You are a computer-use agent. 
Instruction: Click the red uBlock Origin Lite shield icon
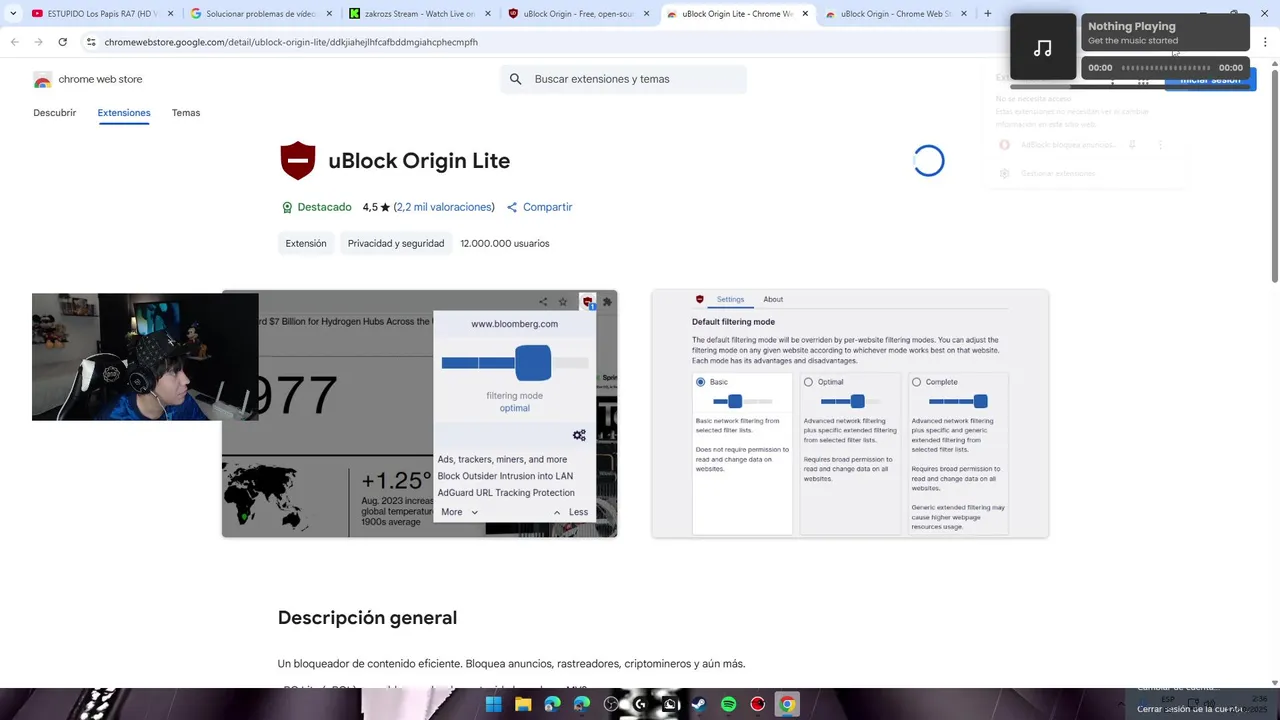(298, 161)
